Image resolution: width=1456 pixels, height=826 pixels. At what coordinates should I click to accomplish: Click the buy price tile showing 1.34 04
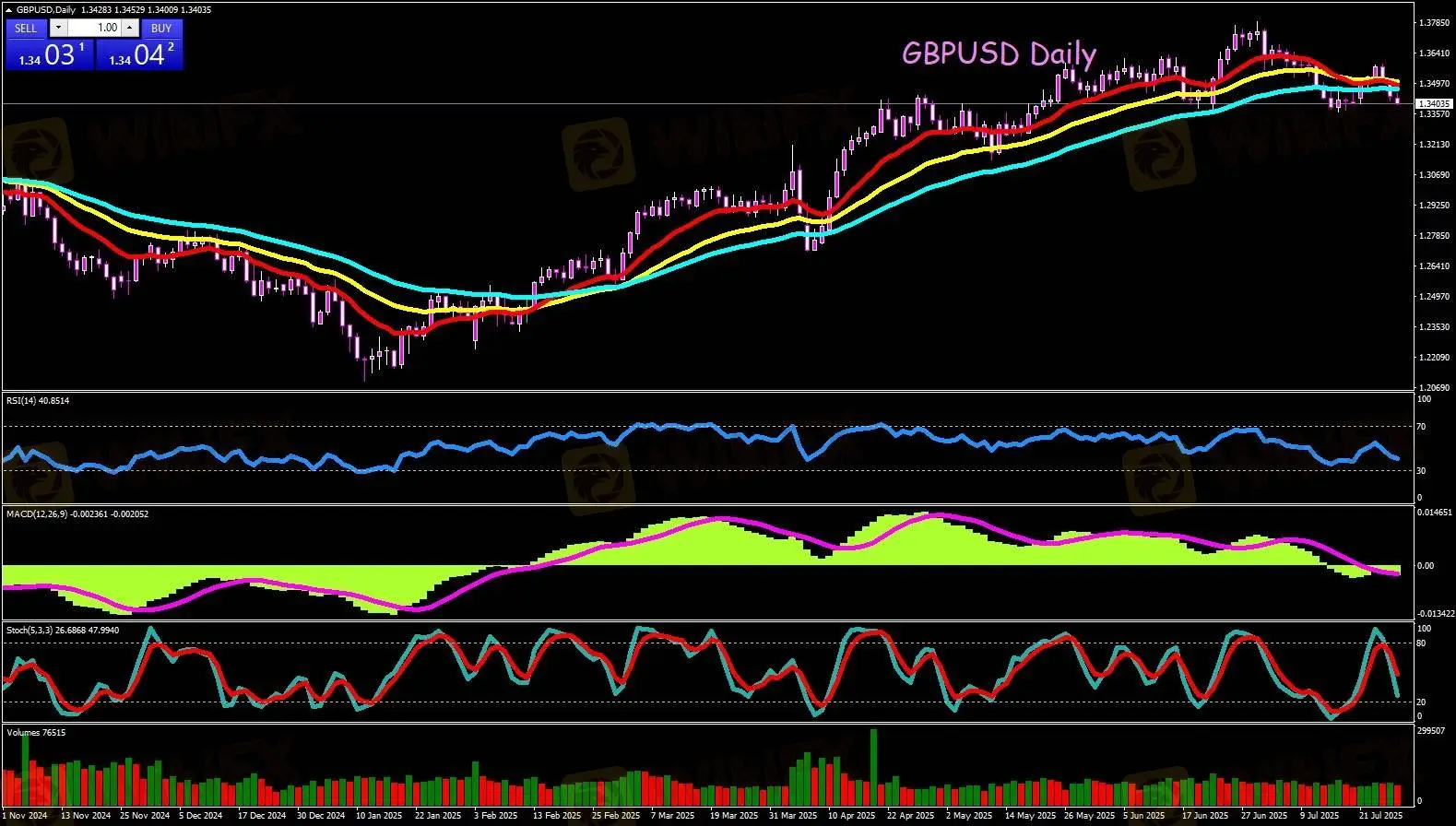[139, 54]
